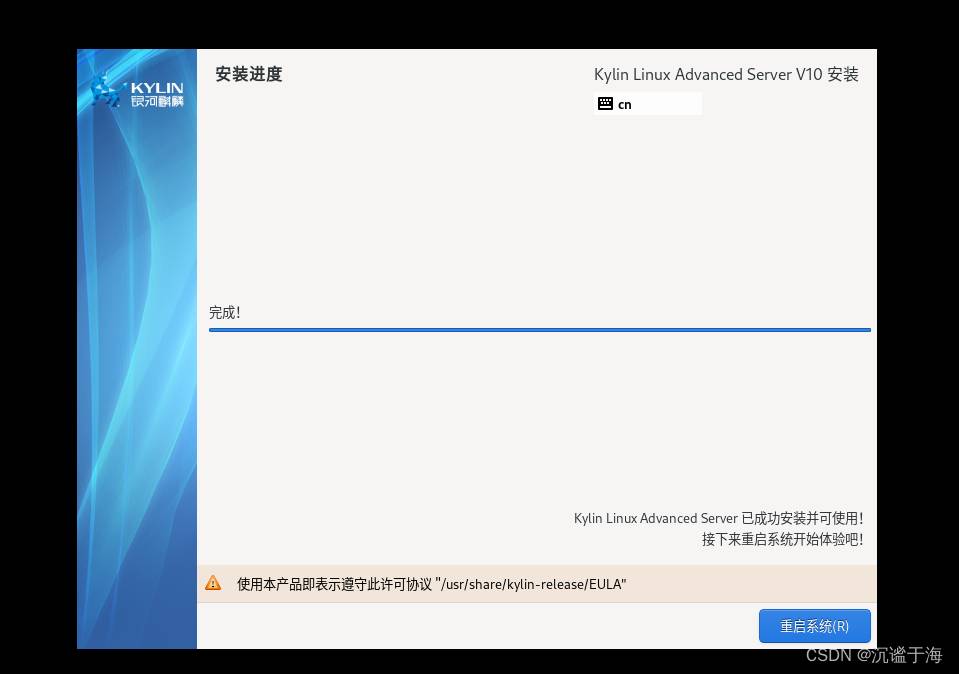Click the completed blue installation progress bar
The height and width of the screenshot is (674, 959).
pos(539,329)
